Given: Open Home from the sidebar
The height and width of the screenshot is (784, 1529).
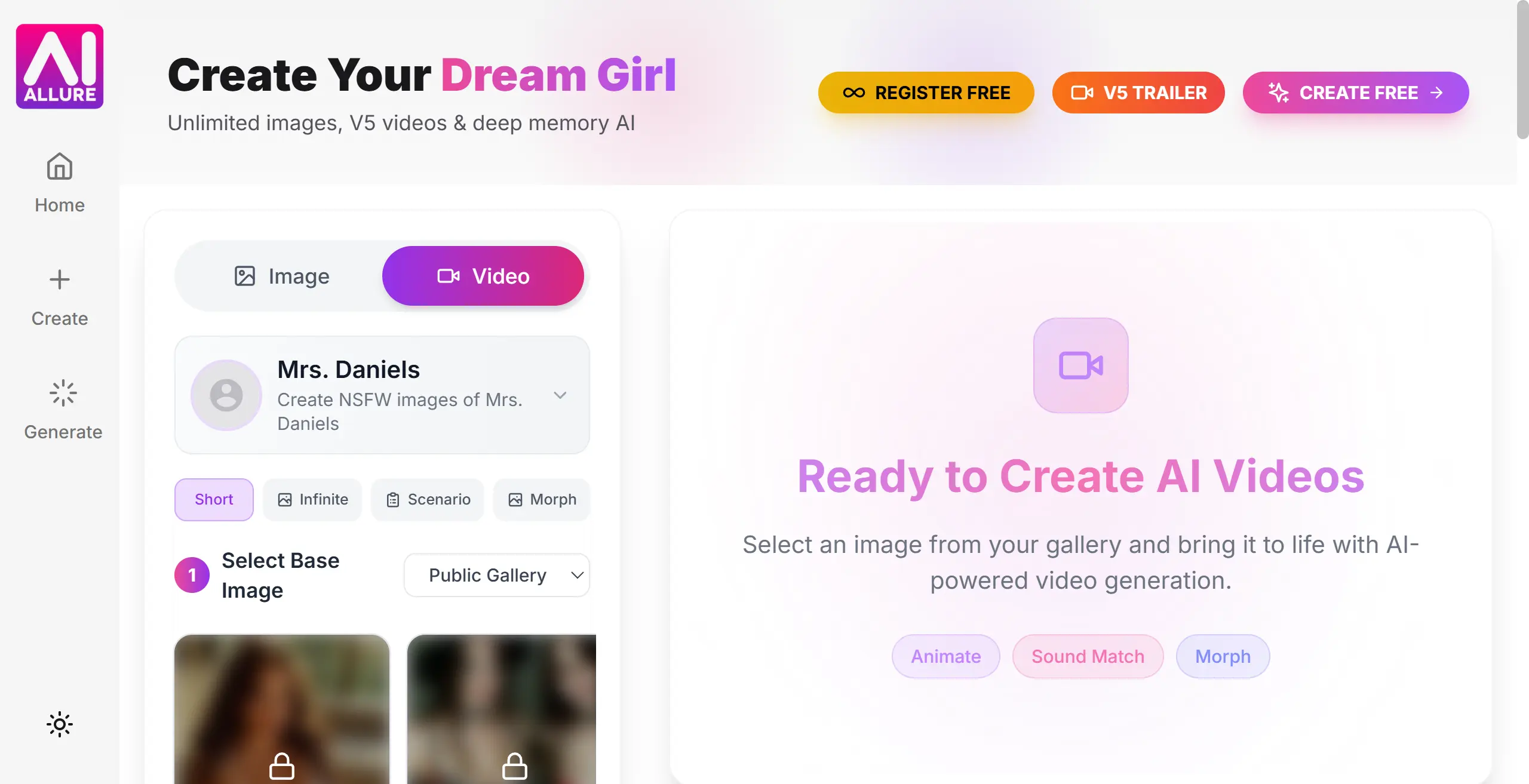Looking at the screenshot, I should coord(60,183).
